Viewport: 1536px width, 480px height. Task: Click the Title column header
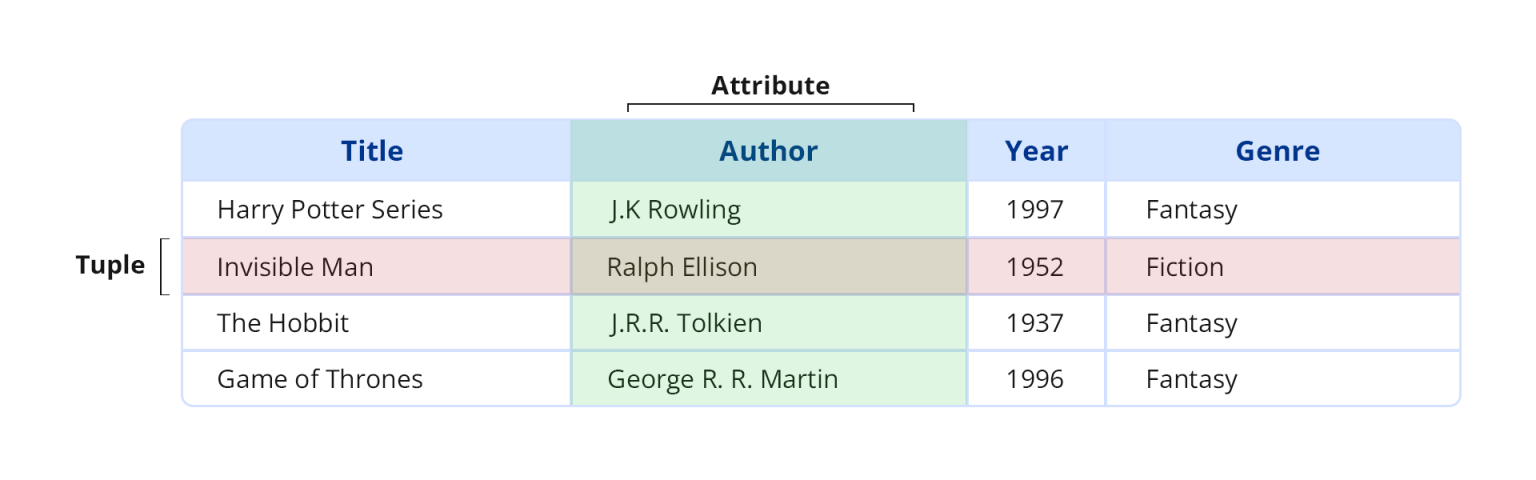(372, 151)
